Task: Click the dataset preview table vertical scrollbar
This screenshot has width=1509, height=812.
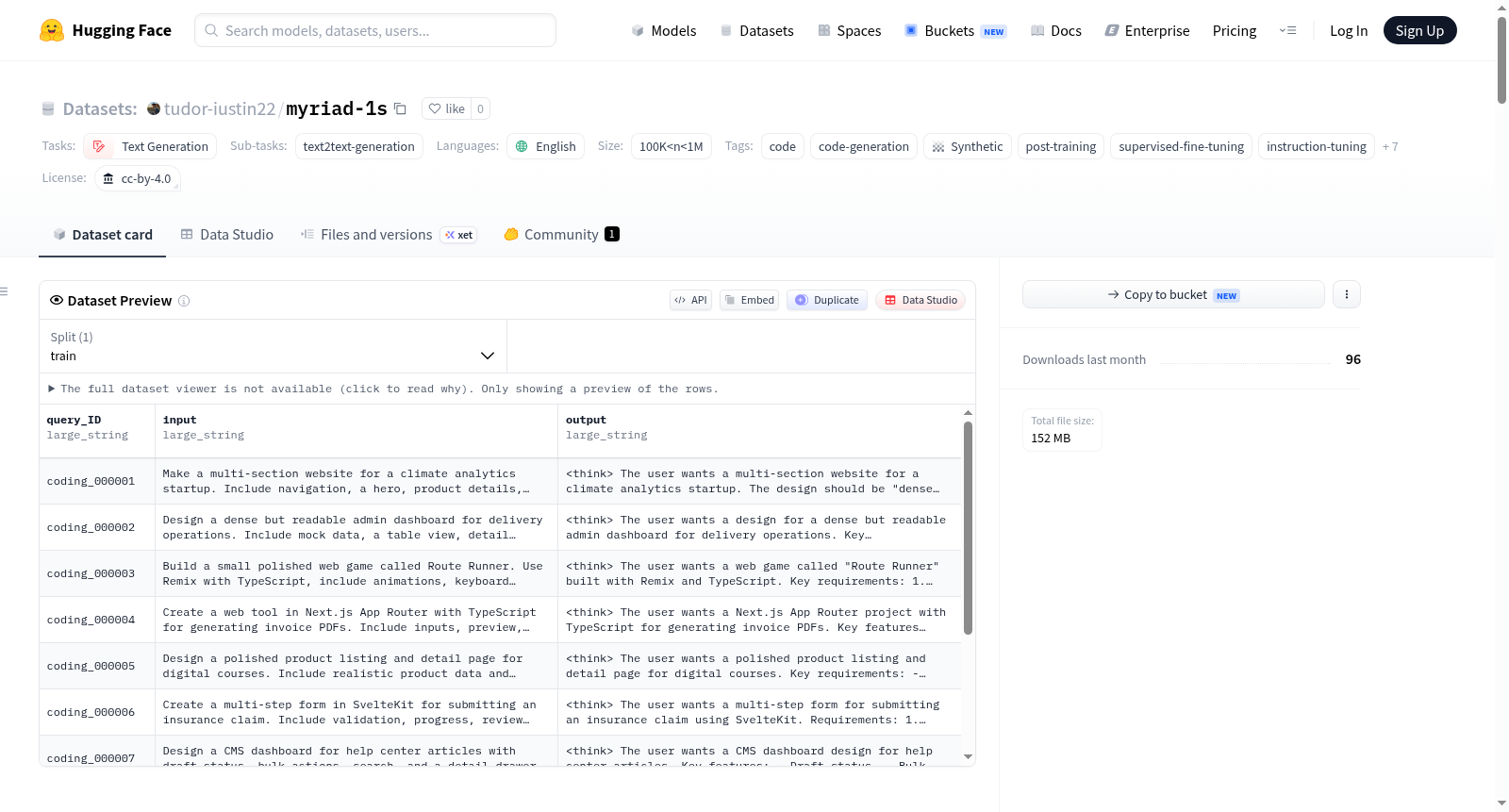Action: (968, 528)
